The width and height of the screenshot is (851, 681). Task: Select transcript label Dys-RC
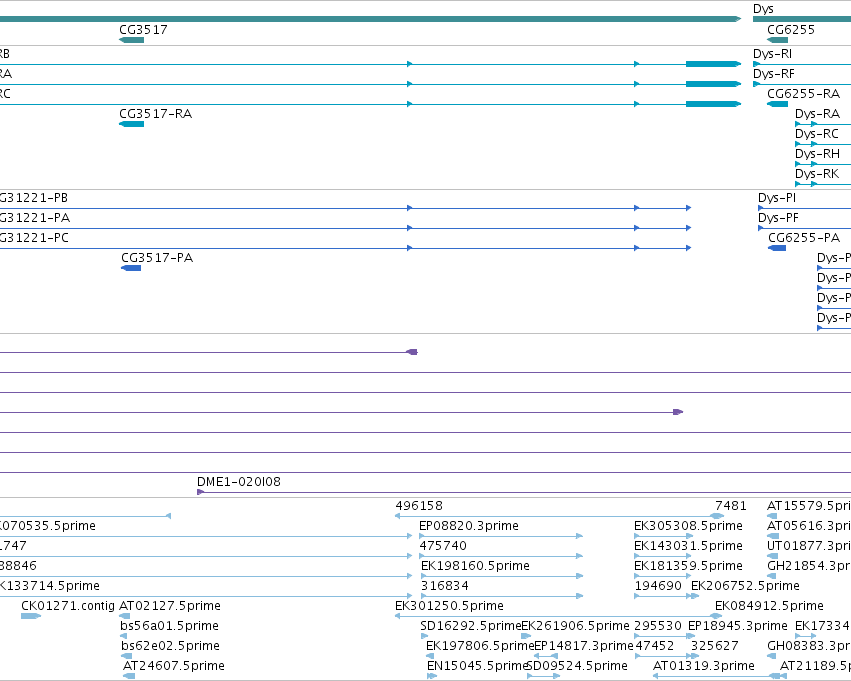(817, 134)
